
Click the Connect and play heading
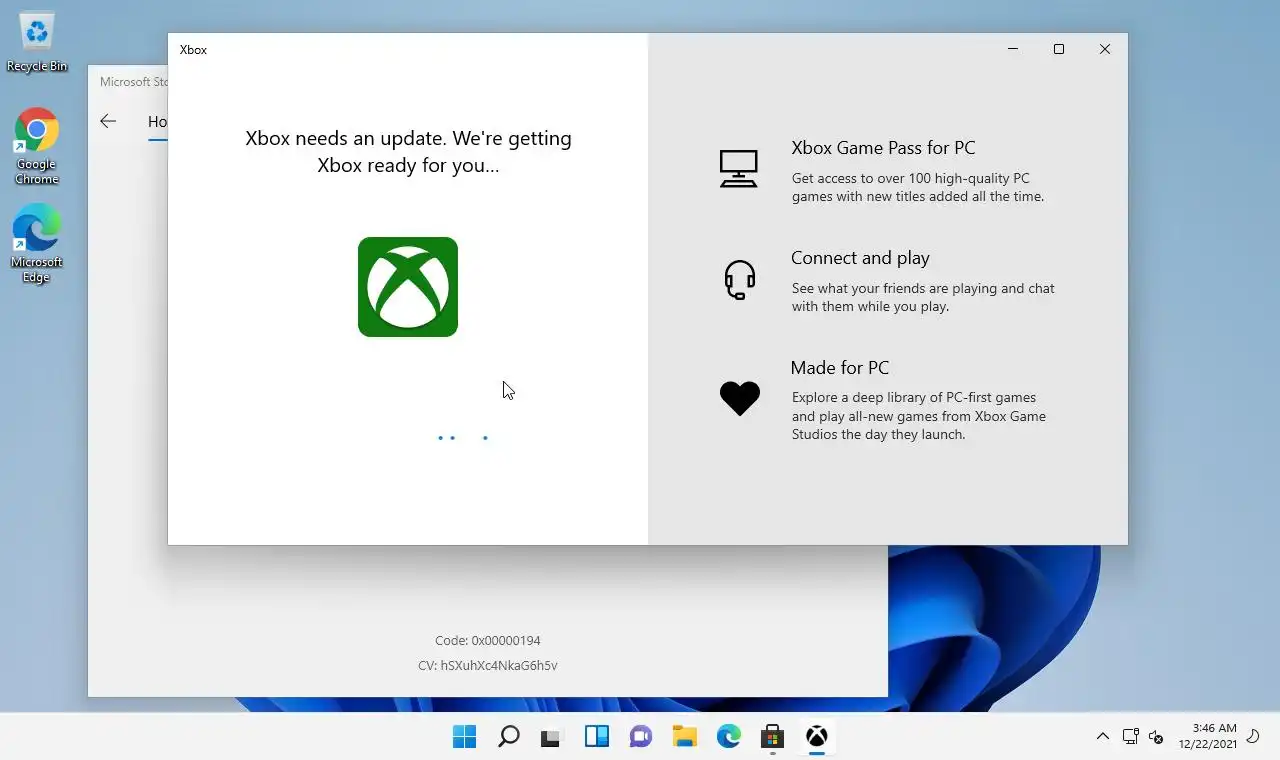tap(860, 258)
